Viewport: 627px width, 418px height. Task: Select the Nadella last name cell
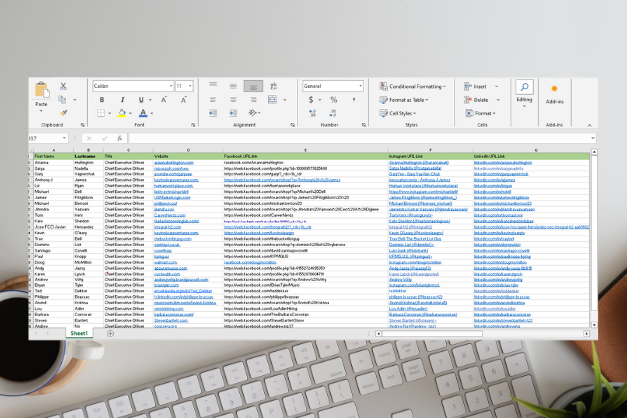tap(88, 168)
